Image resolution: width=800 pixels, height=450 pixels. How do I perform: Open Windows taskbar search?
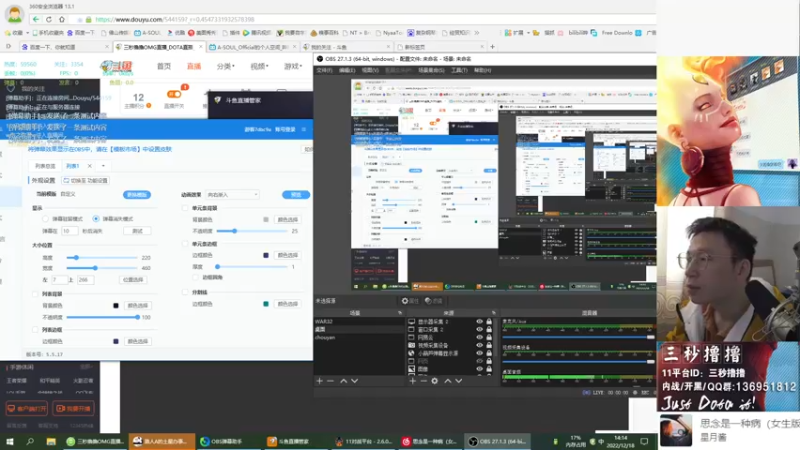[x=30, y=441]
